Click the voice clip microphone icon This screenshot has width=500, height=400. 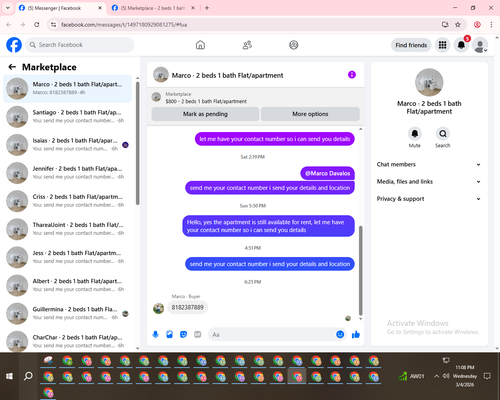click(x=155, y=334)
